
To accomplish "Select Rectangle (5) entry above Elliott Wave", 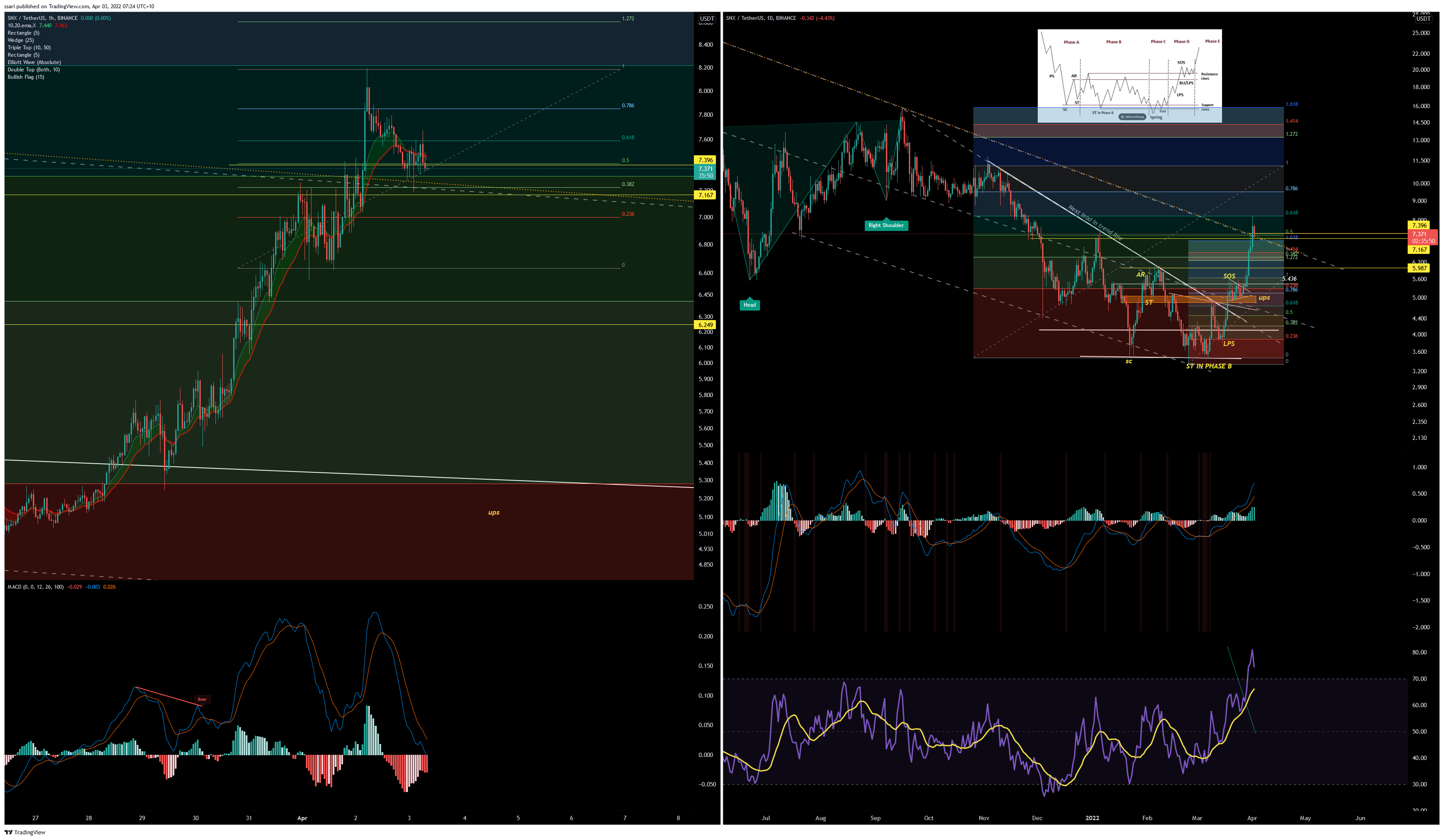I will tap(23, 55).
